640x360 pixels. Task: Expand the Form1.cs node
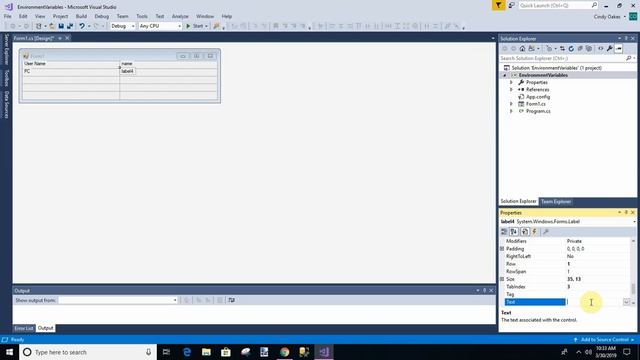pos(511,104)
